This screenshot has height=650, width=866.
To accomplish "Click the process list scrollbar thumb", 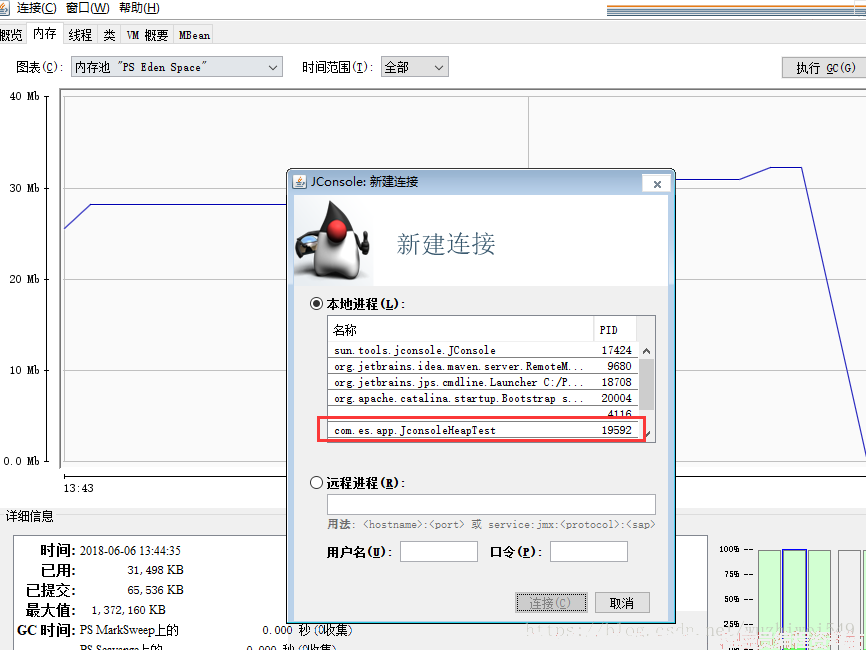I will tap(646, 384).
